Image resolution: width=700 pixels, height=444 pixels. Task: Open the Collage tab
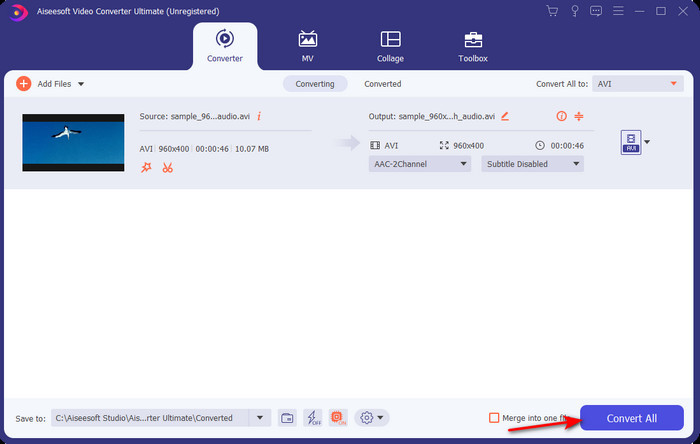[x=390, y=46]
